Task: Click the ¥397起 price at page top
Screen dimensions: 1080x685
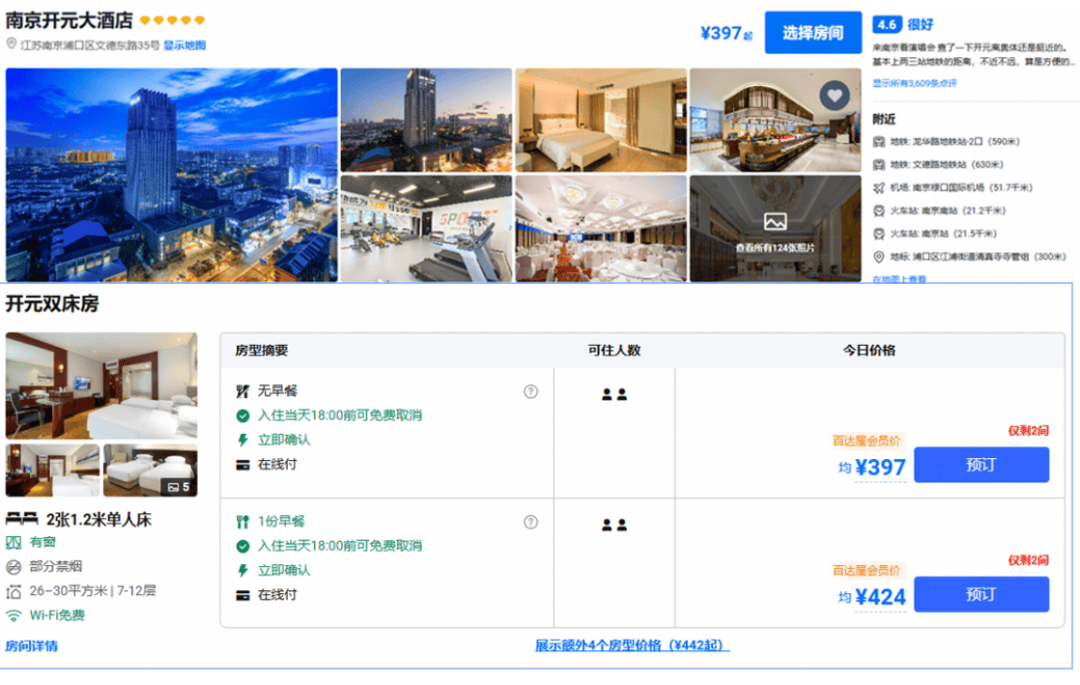Action: [727, 33]
